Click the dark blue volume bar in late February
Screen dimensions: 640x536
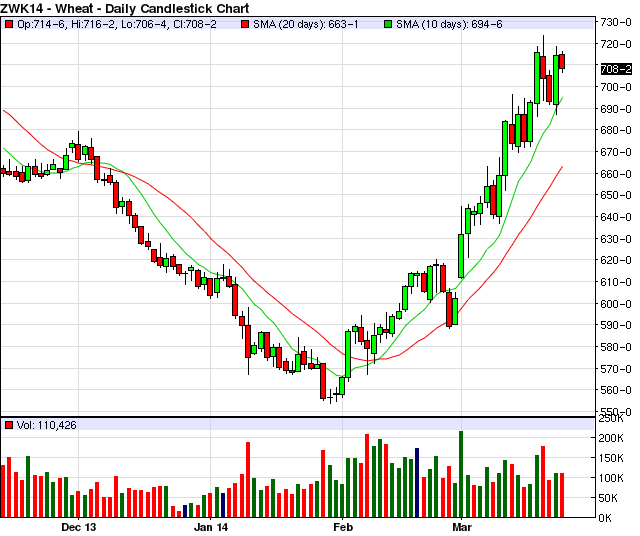[417, 483]
